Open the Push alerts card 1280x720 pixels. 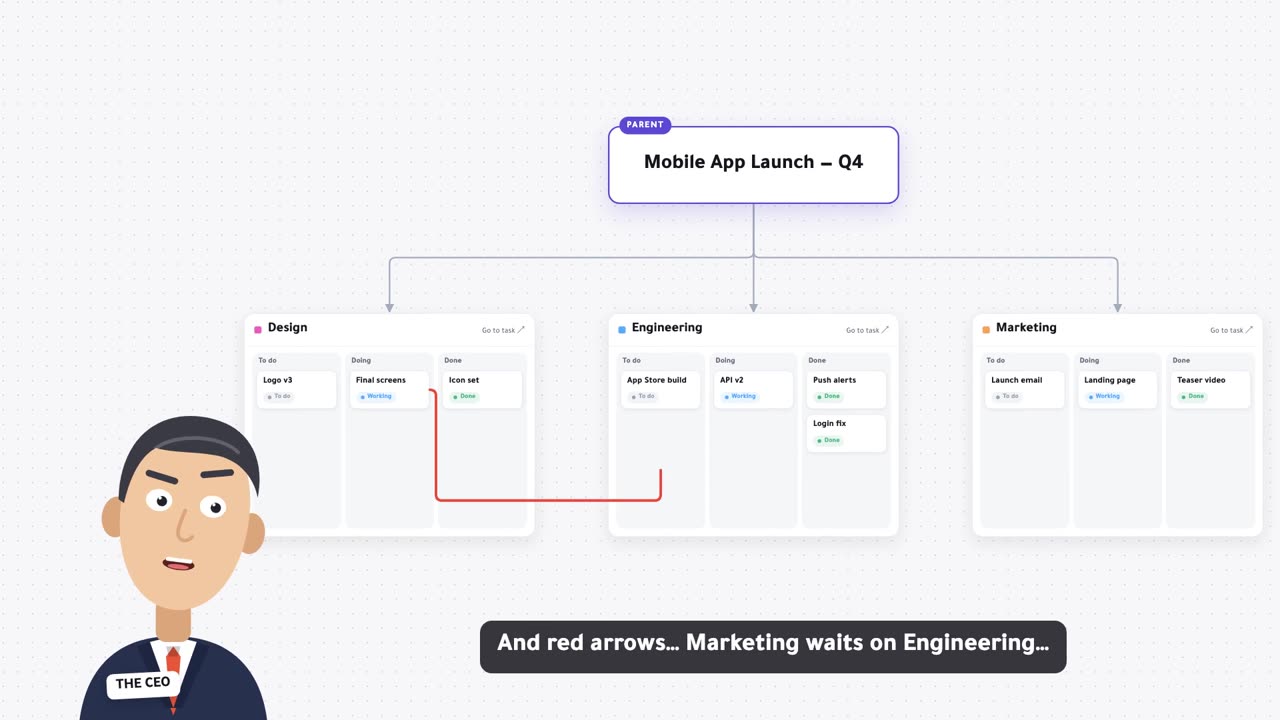(x=847, y=389)
